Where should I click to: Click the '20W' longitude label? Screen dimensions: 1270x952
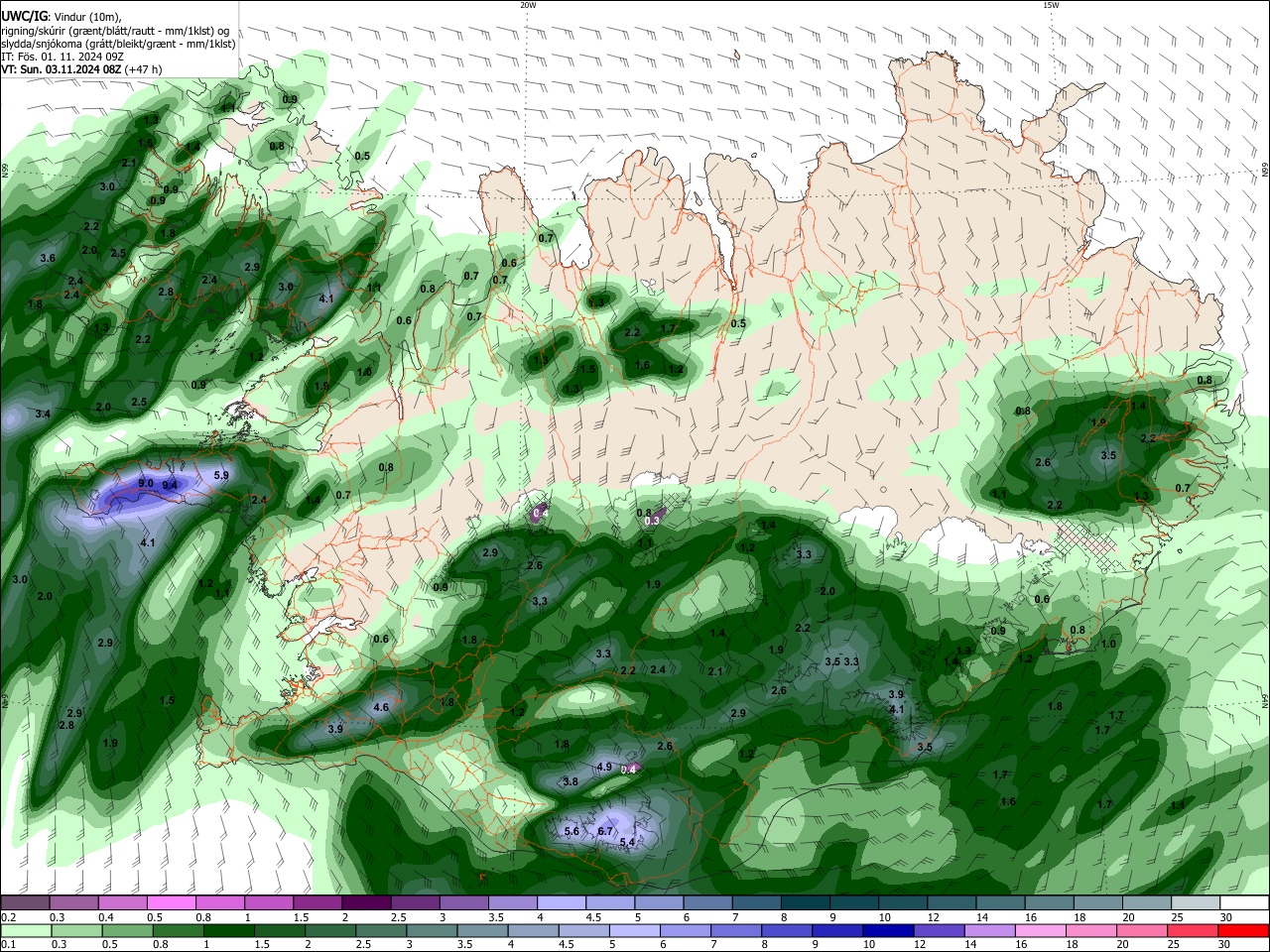point(528,5)
